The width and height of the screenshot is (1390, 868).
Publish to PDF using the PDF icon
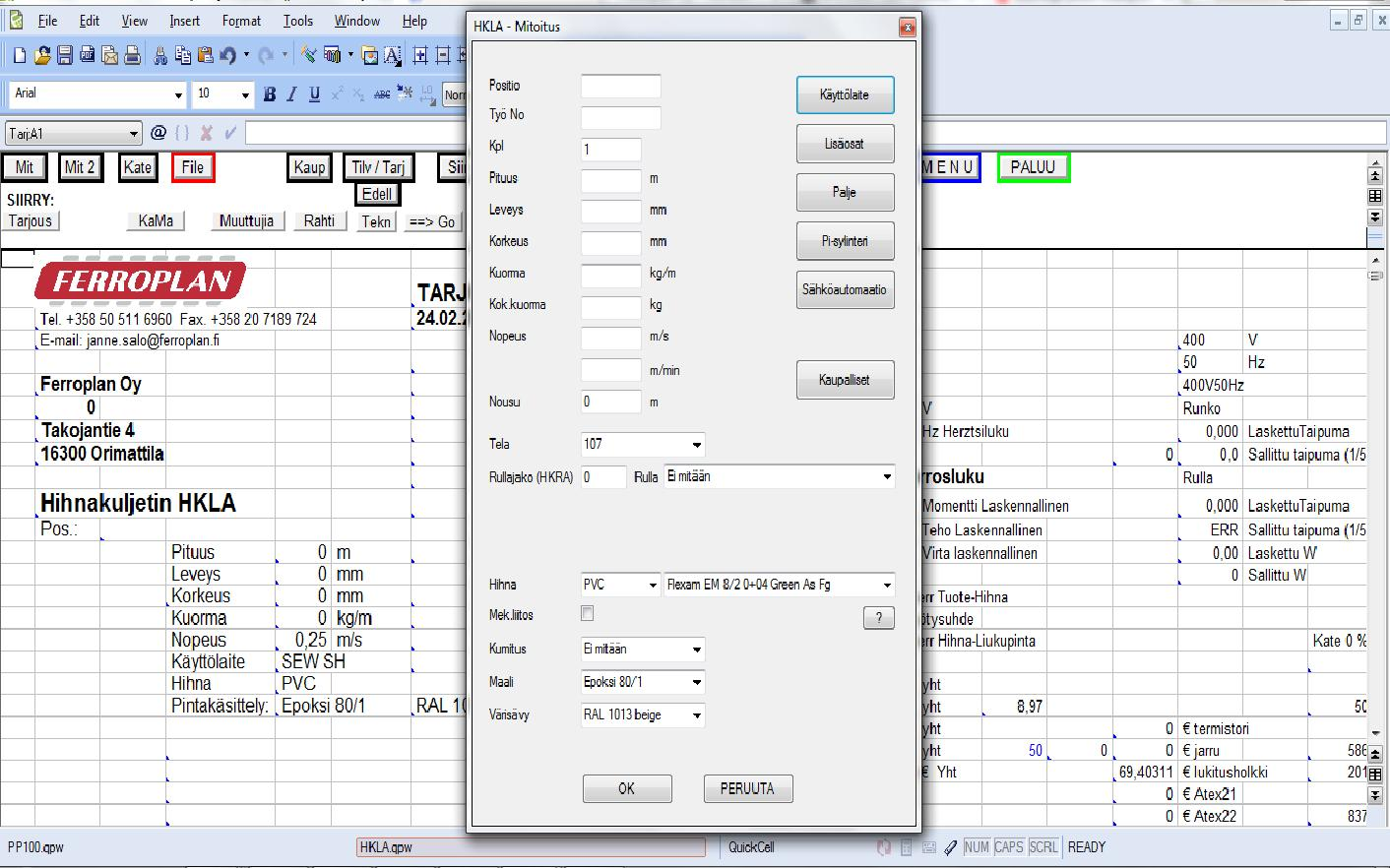tap(88, 56)
